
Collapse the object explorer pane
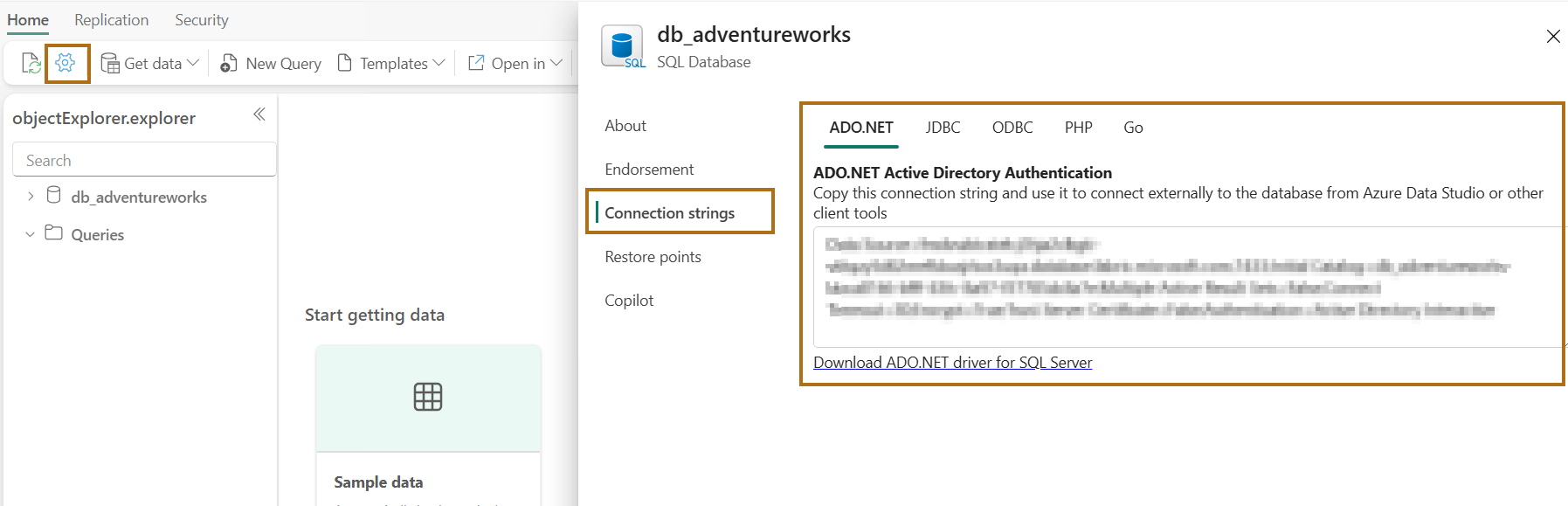point(259,114)
